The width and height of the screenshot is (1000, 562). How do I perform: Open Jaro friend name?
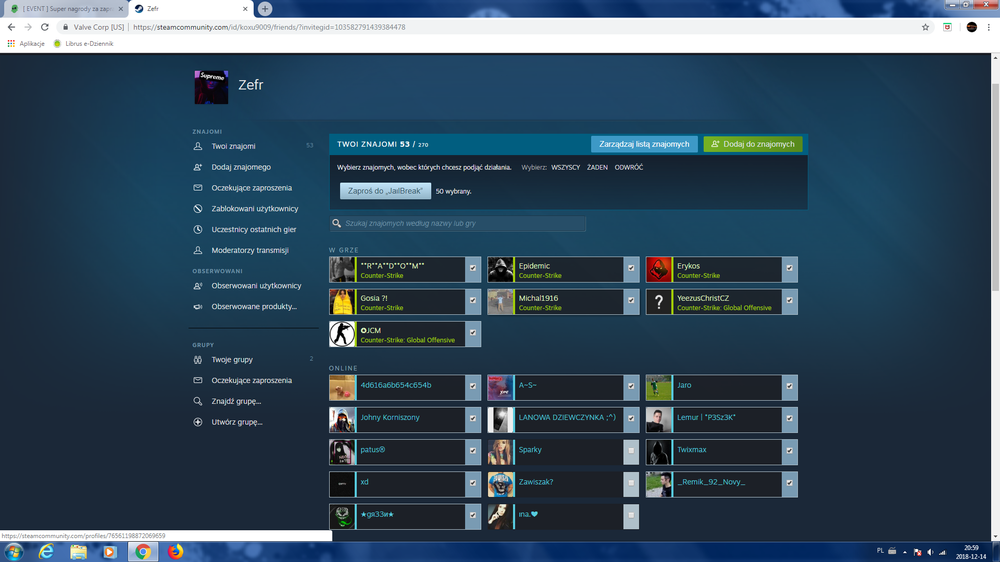tap(684, 385)
